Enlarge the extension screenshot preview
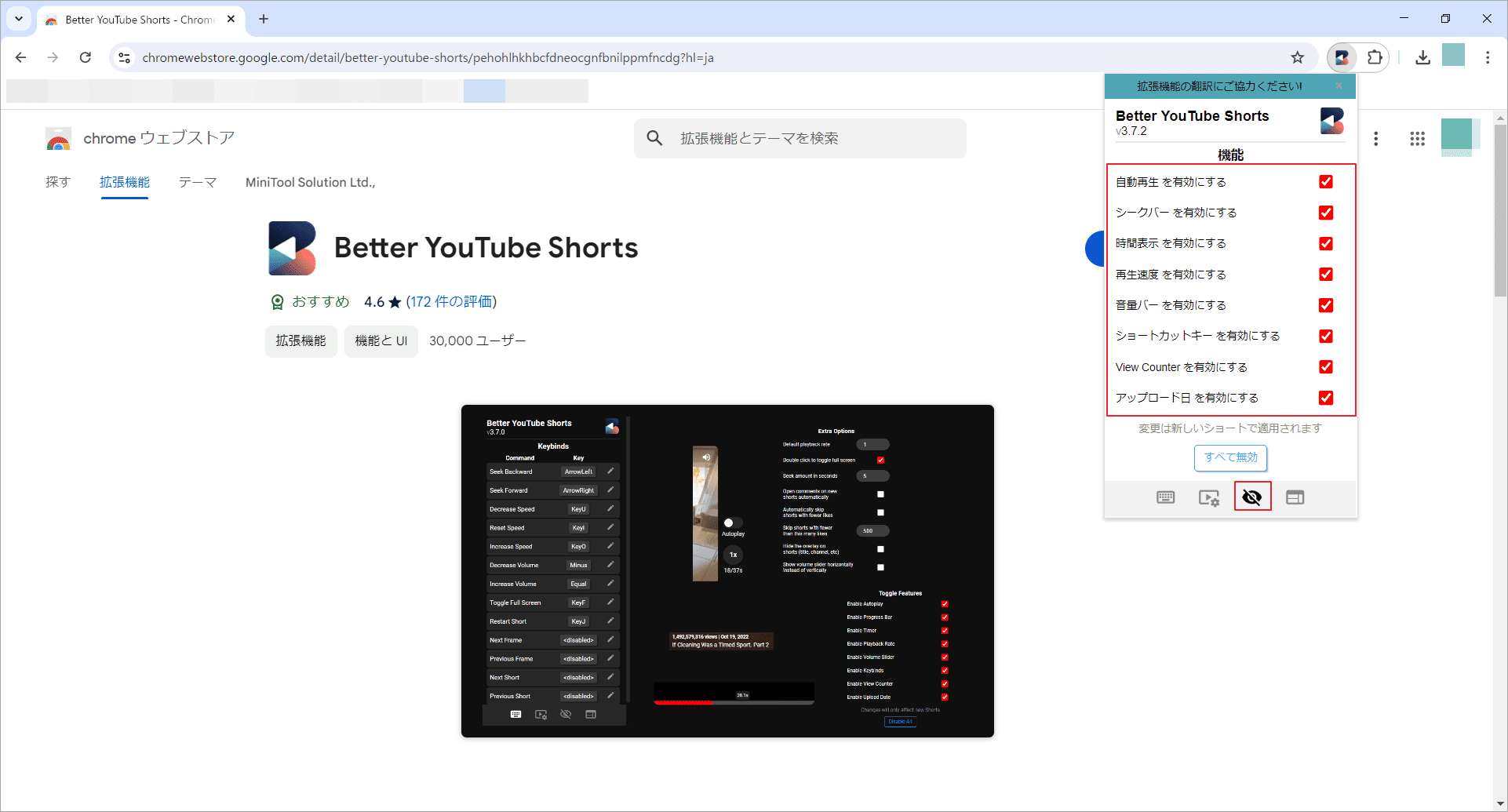 click(727, 571)
